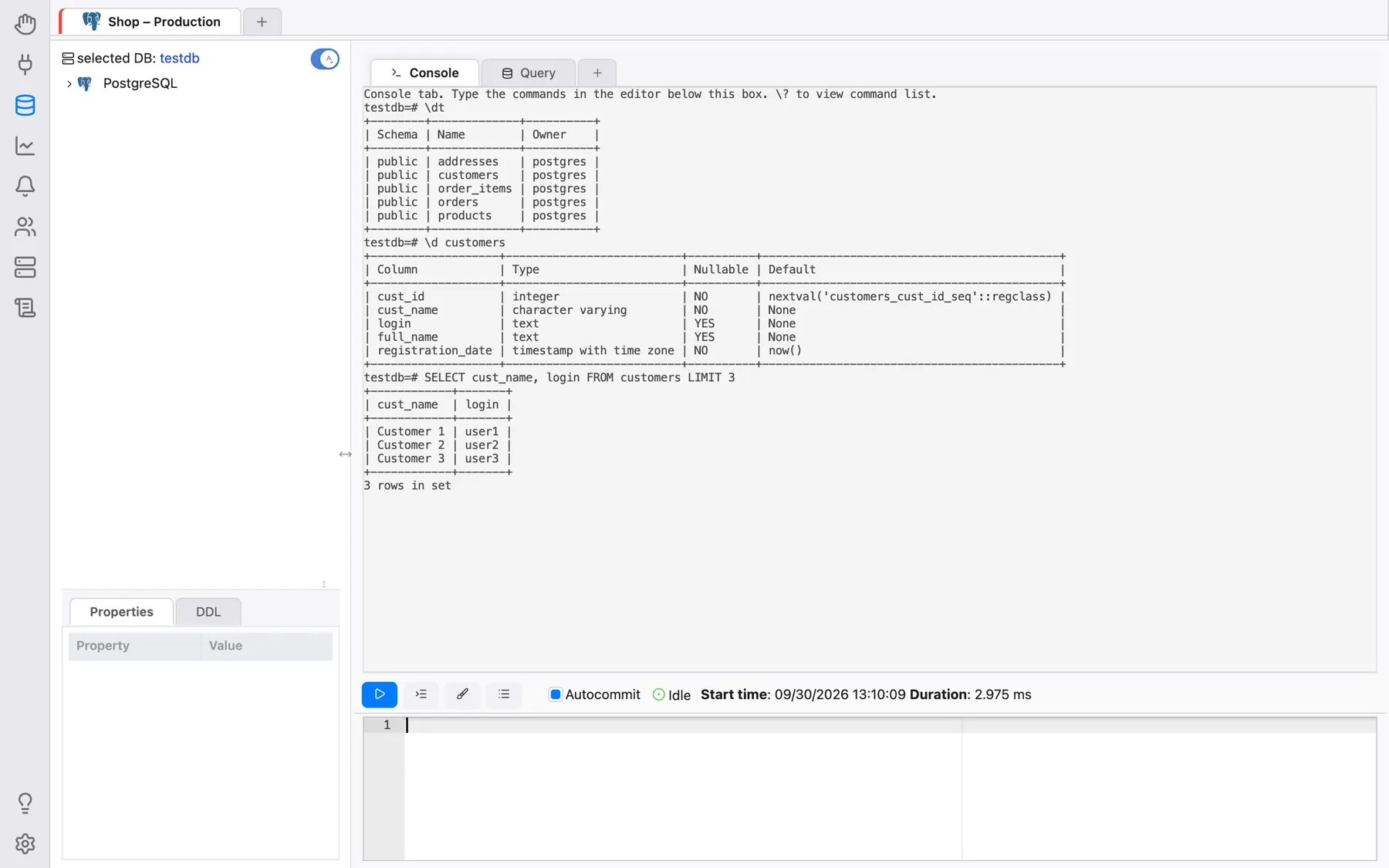Viewport: 1389px width, 868px height.
Task: Click the horizontal panel resize handle
Action: pyautogui.click(x=345, y=454)
